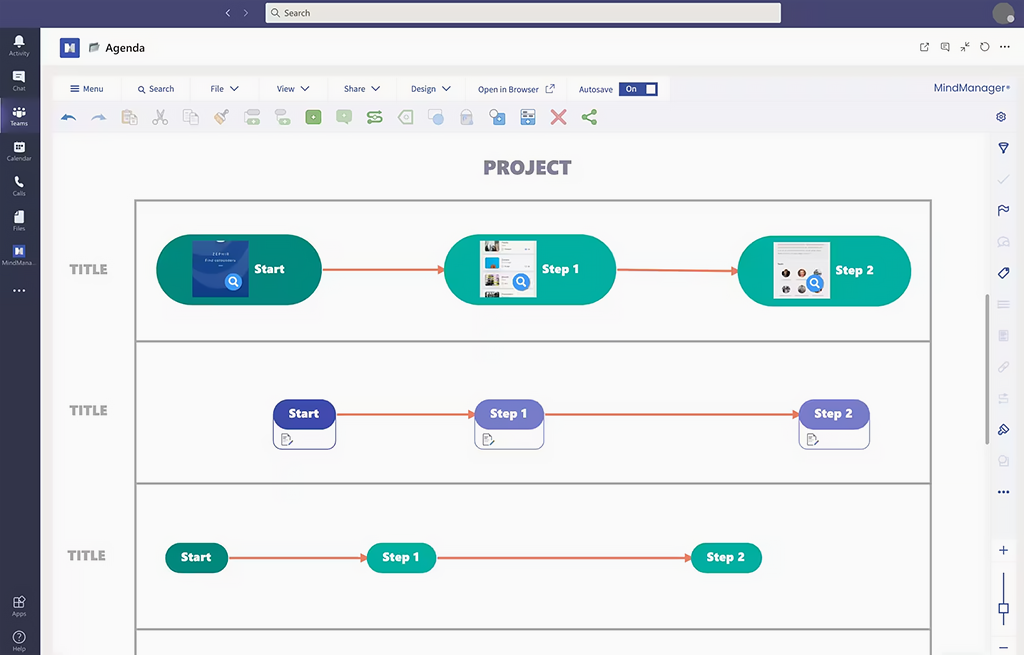Click the zoom slider handle
This screenshot has width=1024, height=655.
[x=1003, y=608]
